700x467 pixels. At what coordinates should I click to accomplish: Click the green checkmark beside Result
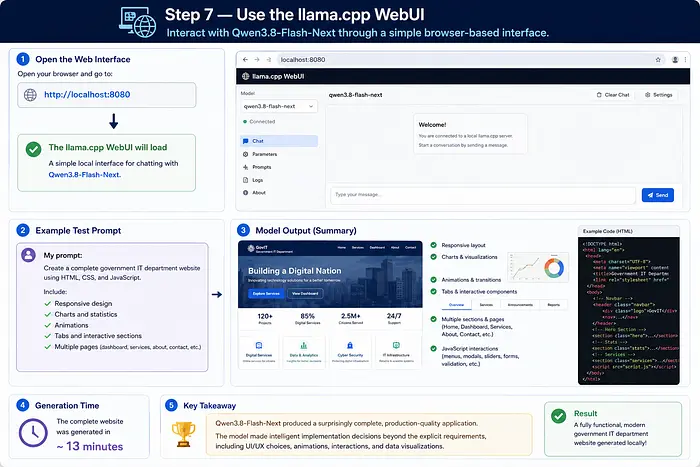point(558,416)
